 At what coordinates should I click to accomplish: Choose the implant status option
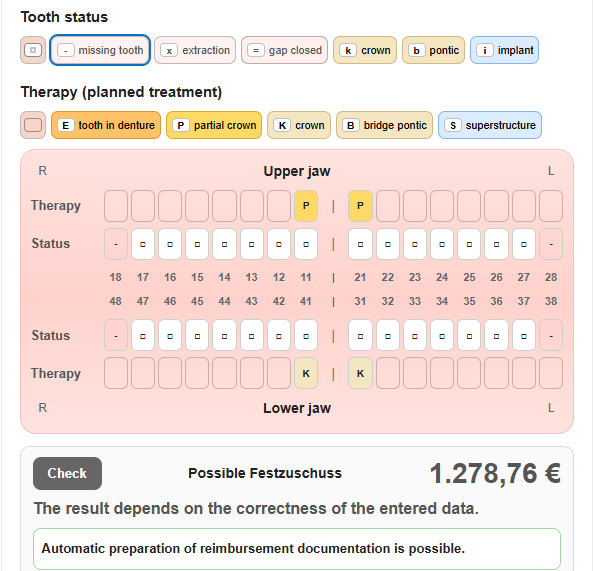(504, 50)
